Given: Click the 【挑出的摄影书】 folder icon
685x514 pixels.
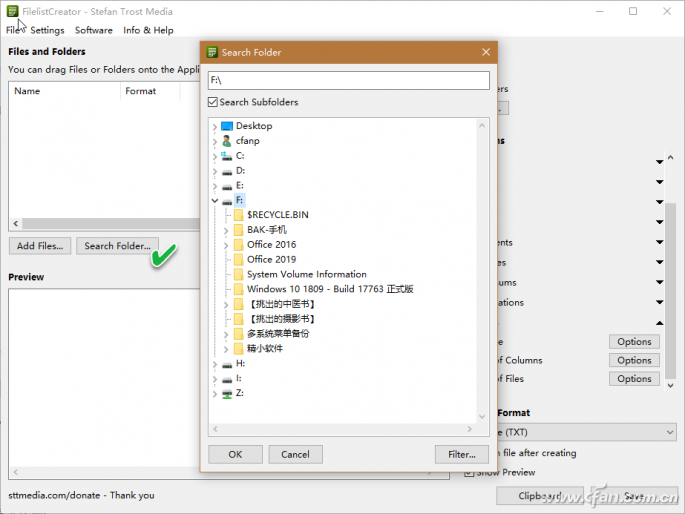Looking at the screenshot, I should click(x=238, y=319).
